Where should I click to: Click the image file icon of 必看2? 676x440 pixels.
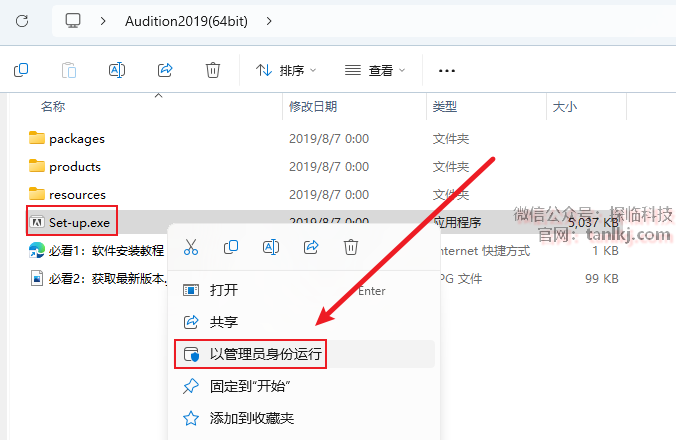click(x=37, y=278)
